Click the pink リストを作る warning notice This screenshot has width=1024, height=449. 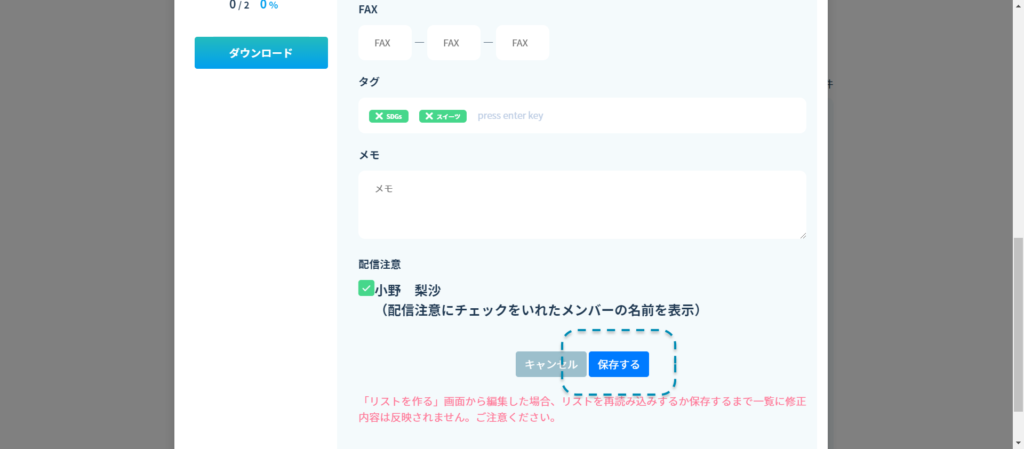[x=582, y=409]
